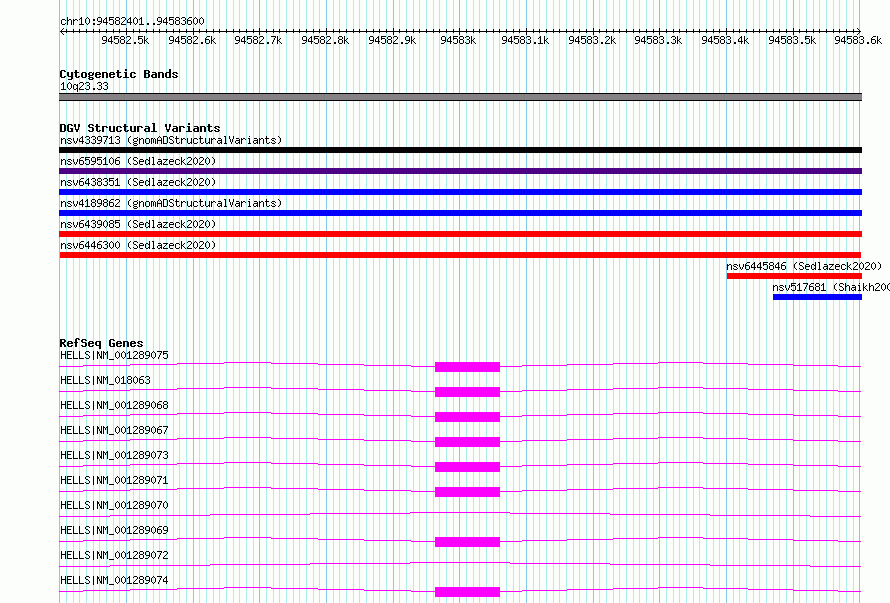Image resolution: width=890 pixels, height=603 pixels.
Task: Click the exon block of HELLS|NM_001289068
Action: click(467, 417)
